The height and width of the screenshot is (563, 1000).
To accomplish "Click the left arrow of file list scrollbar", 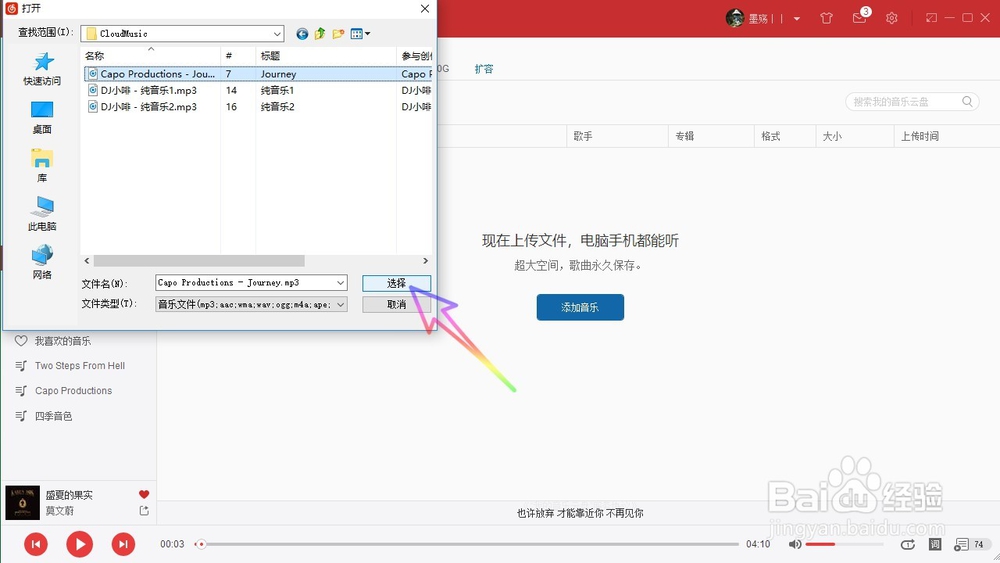I will tap(87, 261).
